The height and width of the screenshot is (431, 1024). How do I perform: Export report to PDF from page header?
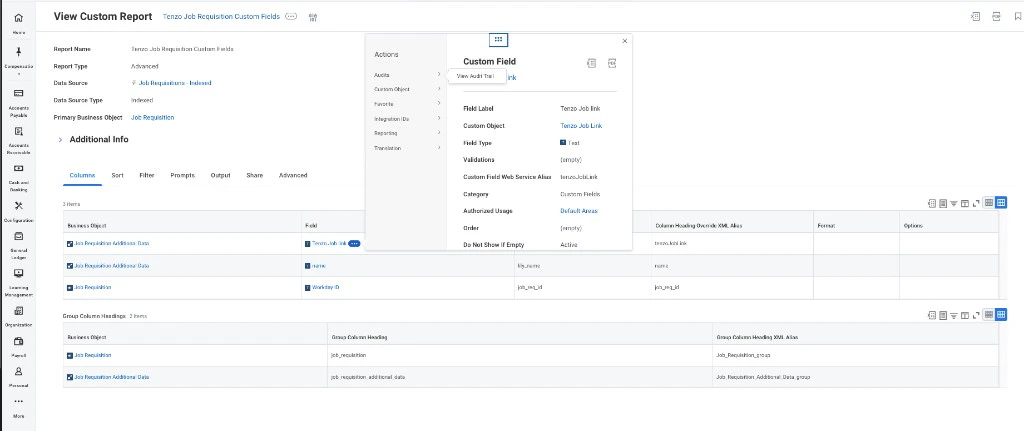[996, 17]
